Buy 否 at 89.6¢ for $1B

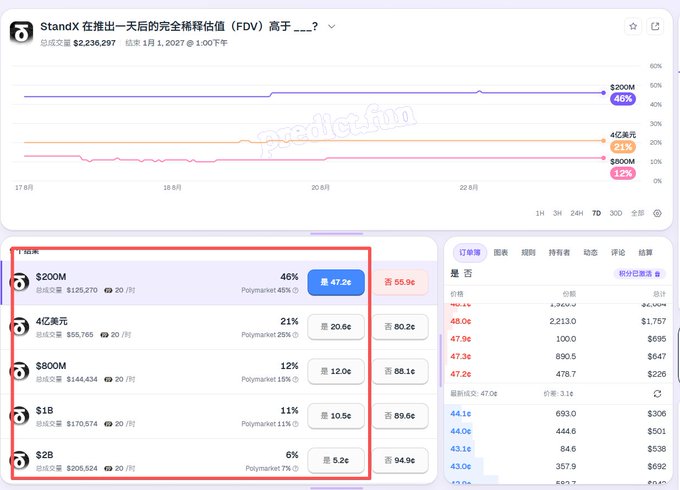(x=400, y=416)
